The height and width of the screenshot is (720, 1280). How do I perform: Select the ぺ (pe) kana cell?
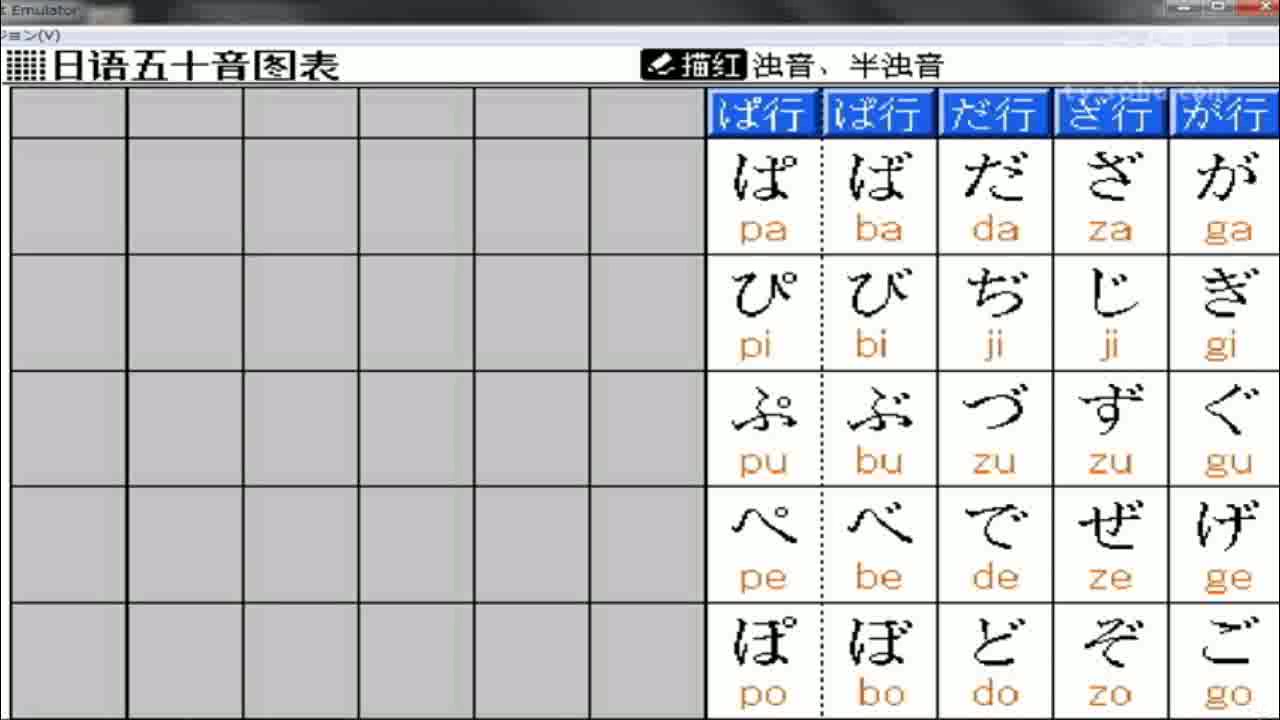click(x=764, y=545)
